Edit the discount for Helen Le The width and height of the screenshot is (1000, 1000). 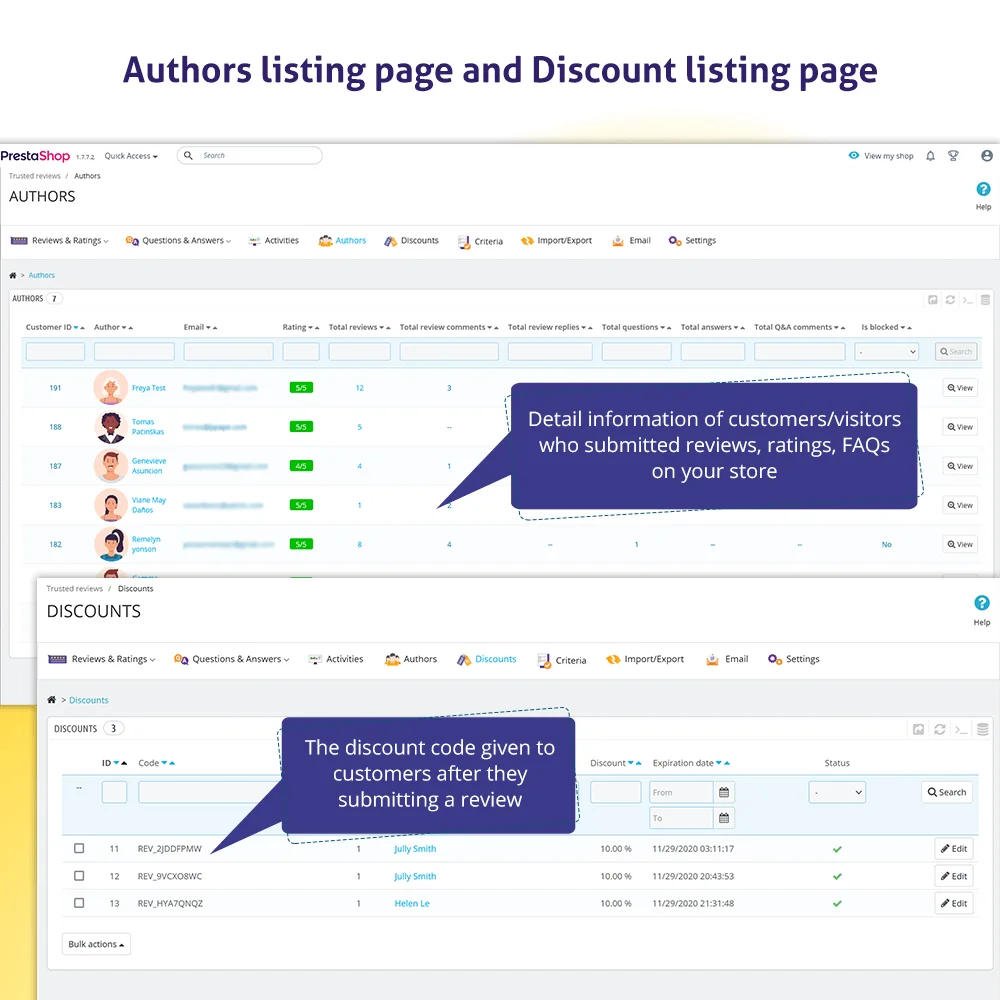pyautogui.click(x=953, y=903)
